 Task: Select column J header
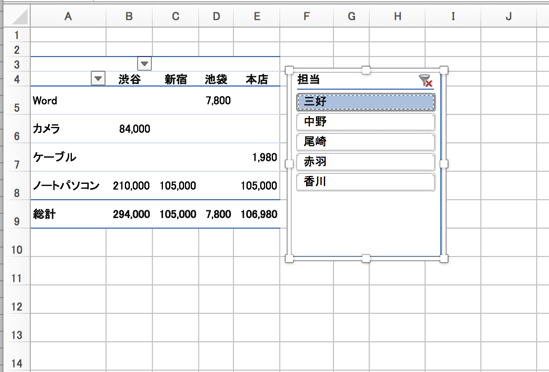(x=508, y=16)
